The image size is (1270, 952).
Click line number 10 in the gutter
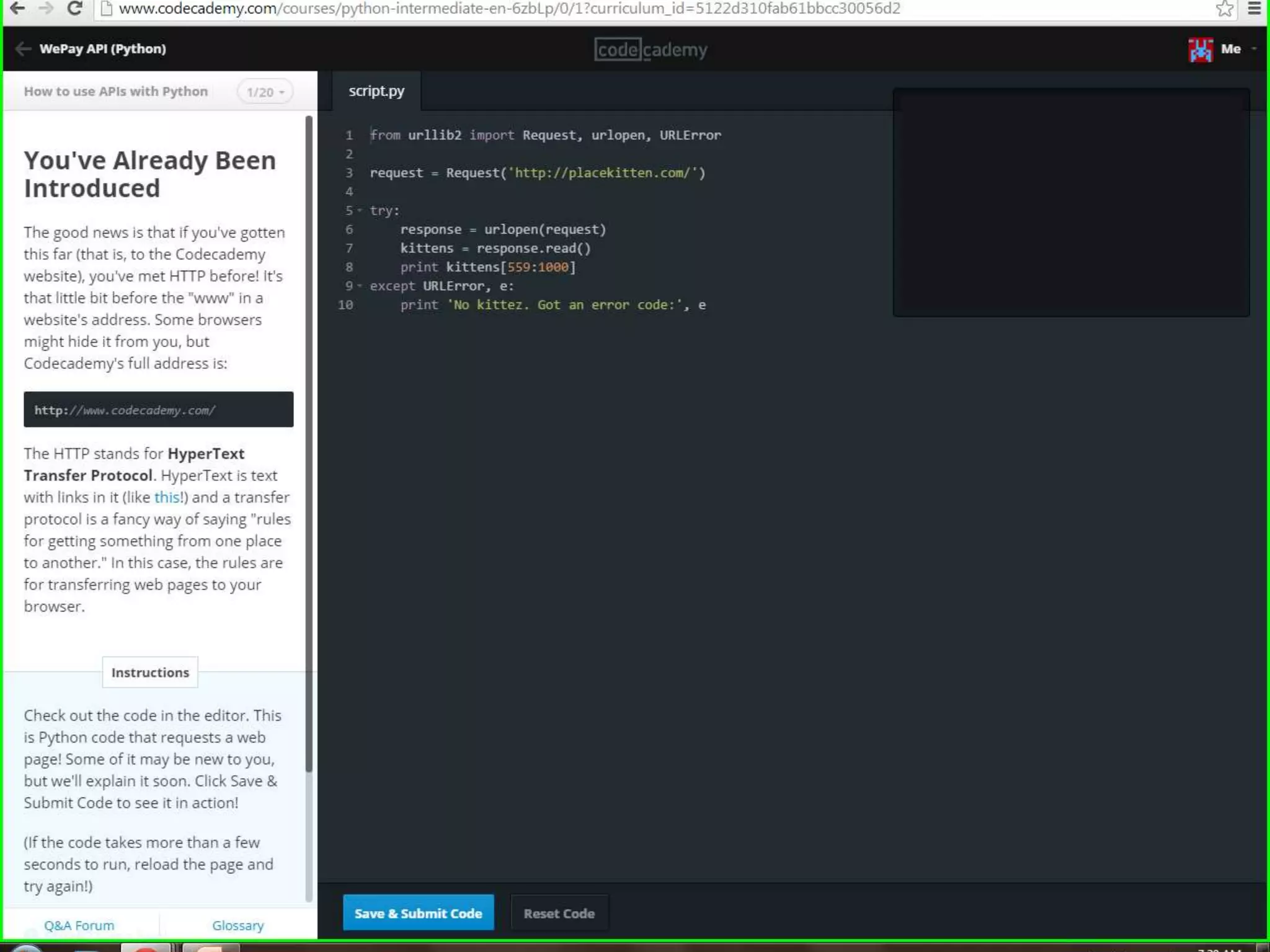coord(345,305)
